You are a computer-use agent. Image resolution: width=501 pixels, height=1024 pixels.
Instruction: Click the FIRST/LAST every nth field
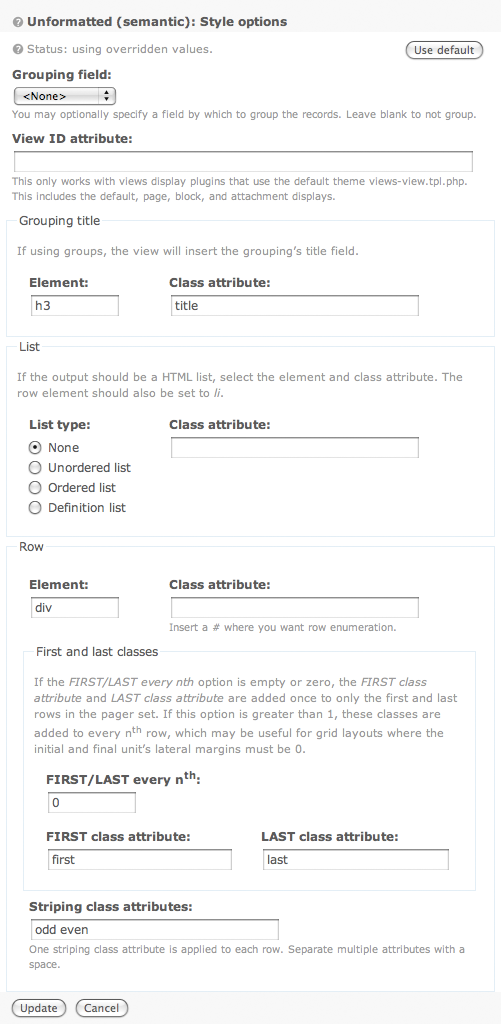(x=92, y=803)
